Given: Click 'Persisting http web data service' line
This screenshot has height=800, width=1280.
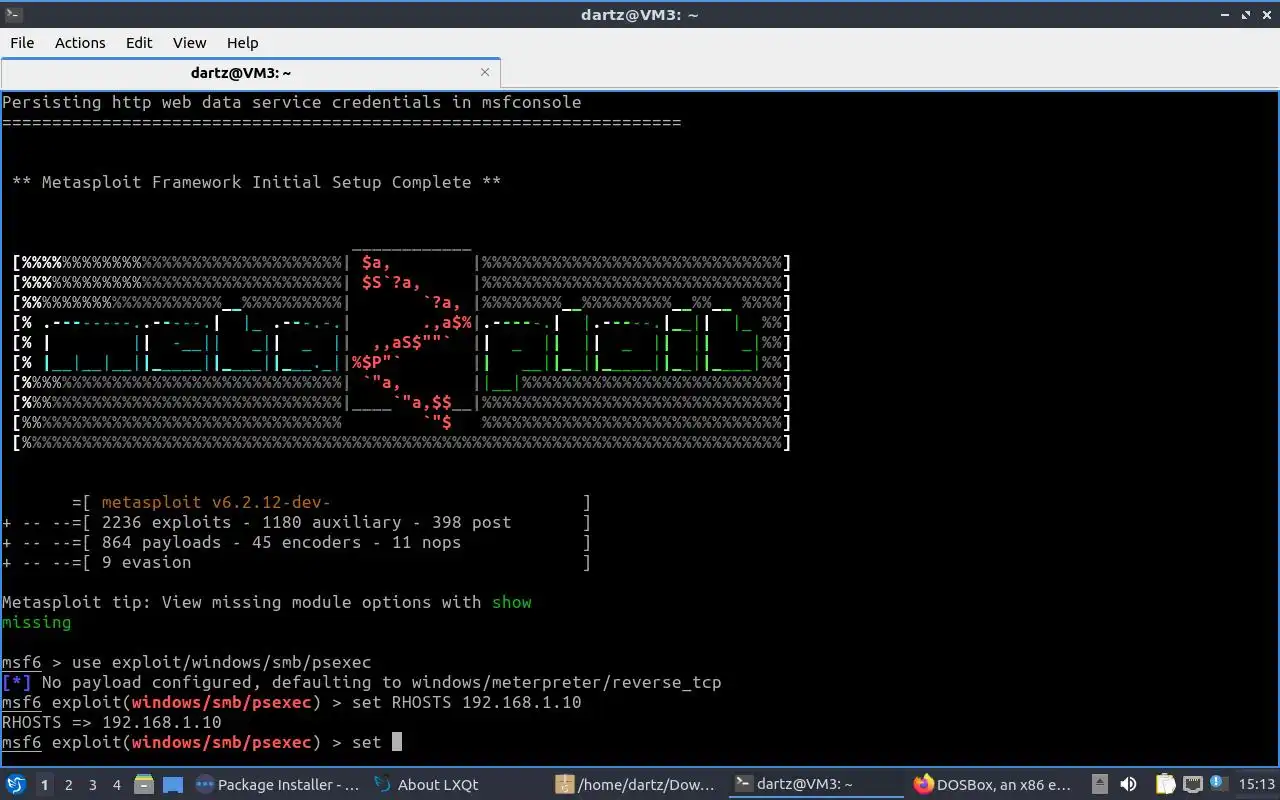Looking at the screenshot, I should pyautogui.click(x=291, y=102).
